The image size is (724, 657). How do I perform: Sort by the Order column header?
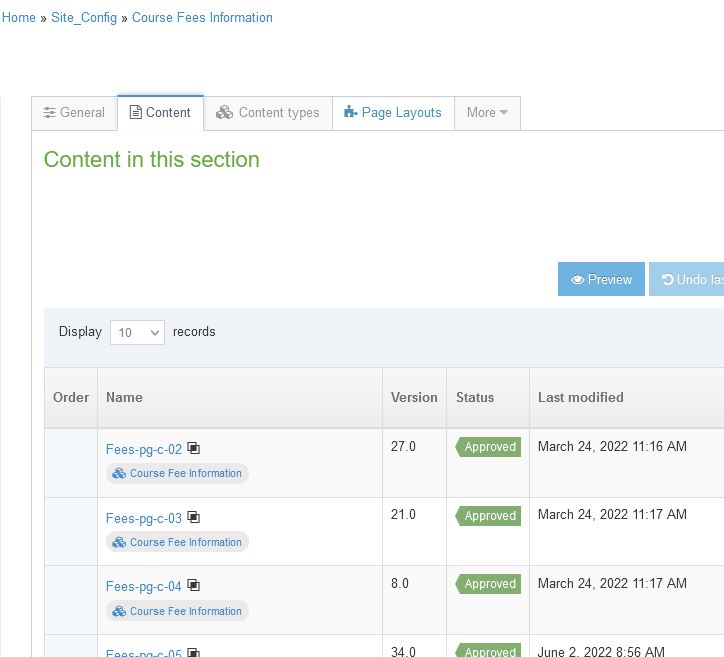[71, 398]
